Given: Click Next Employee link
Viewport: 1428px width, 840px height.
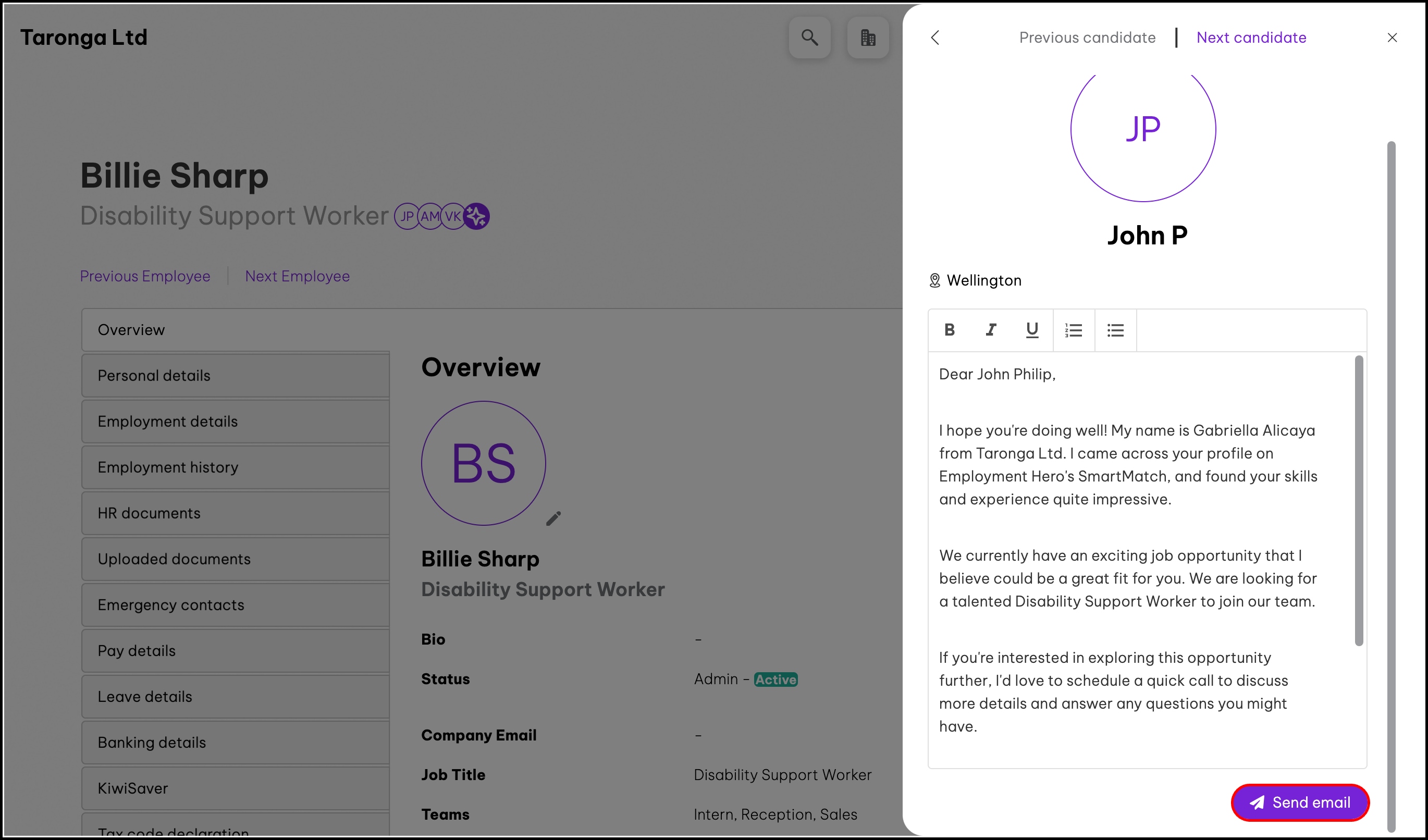Looking at the screenshot, I should click(297, 276).
